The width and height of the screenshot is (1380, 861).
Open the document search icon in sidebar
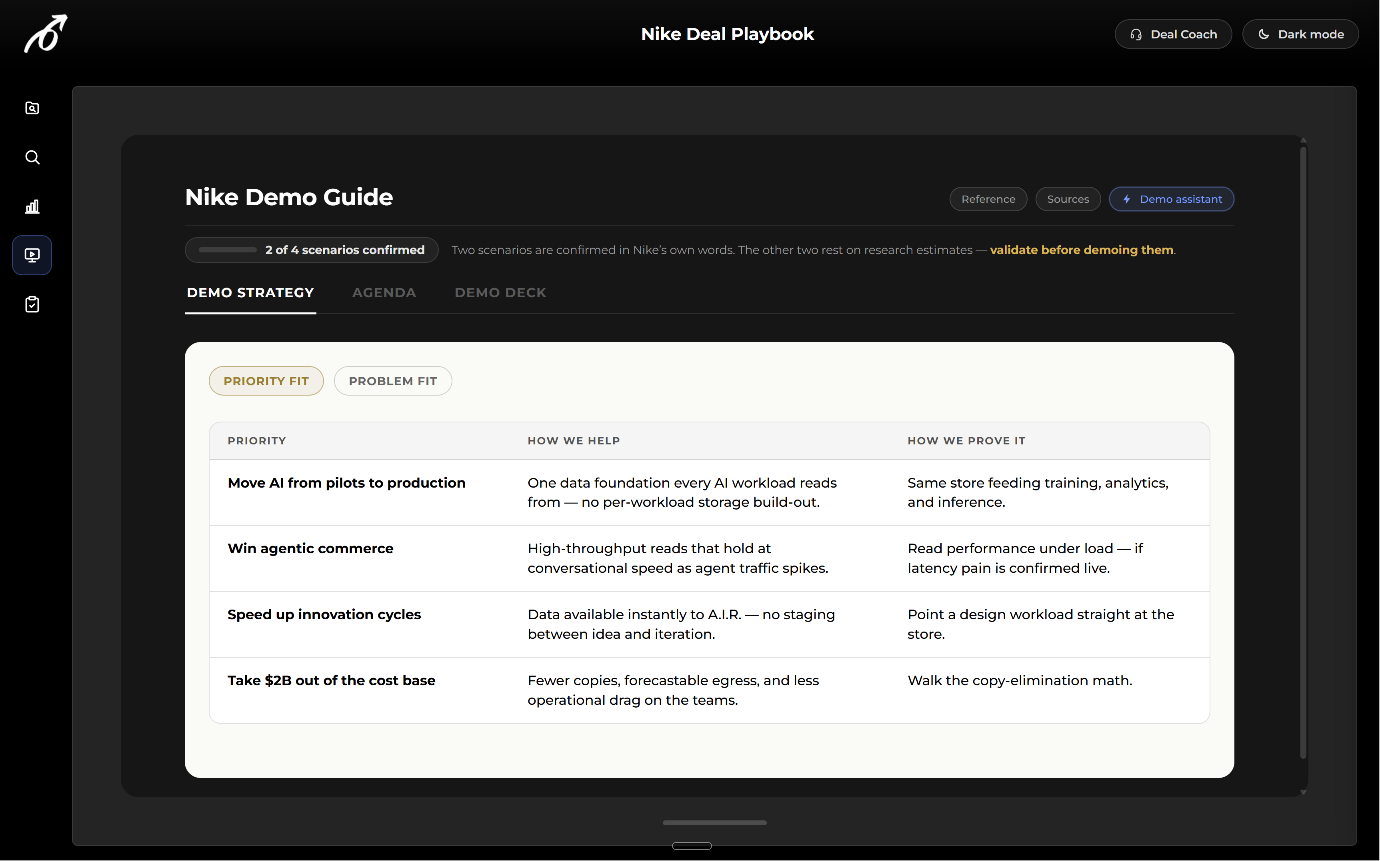[x=32, y=108]
